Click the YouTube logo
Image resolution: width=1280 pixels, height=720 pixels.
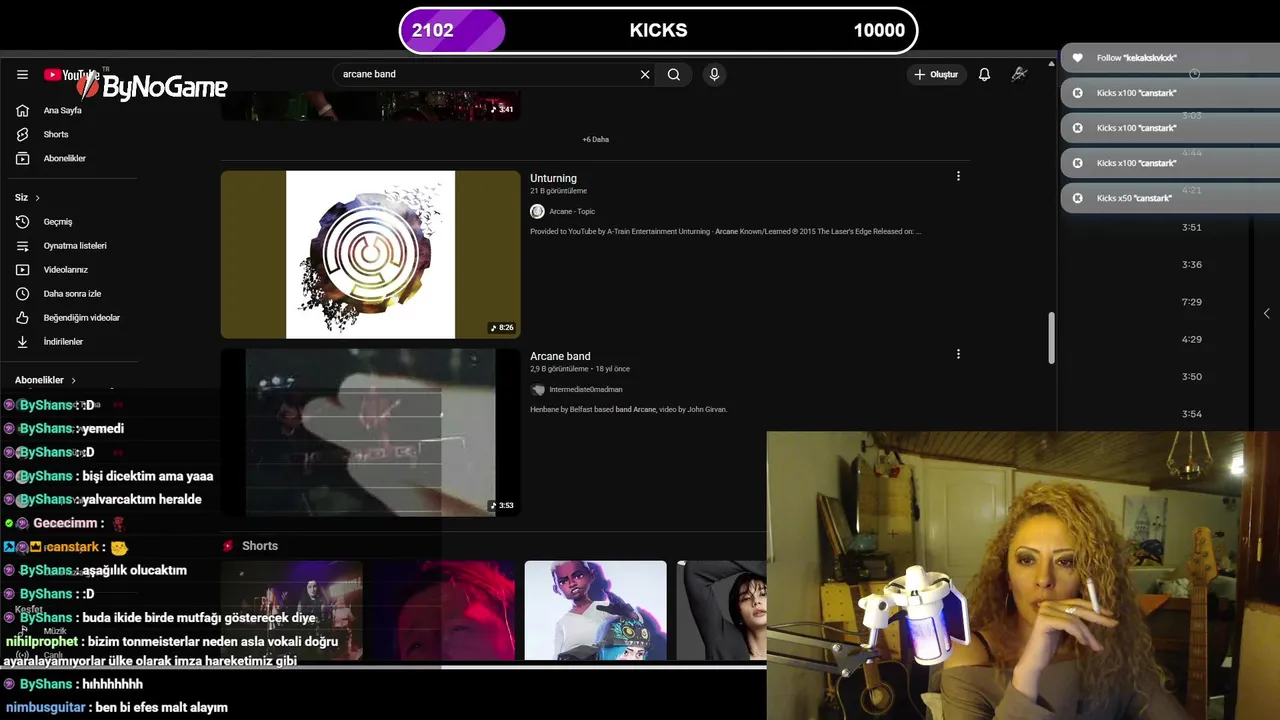[70, 75]
